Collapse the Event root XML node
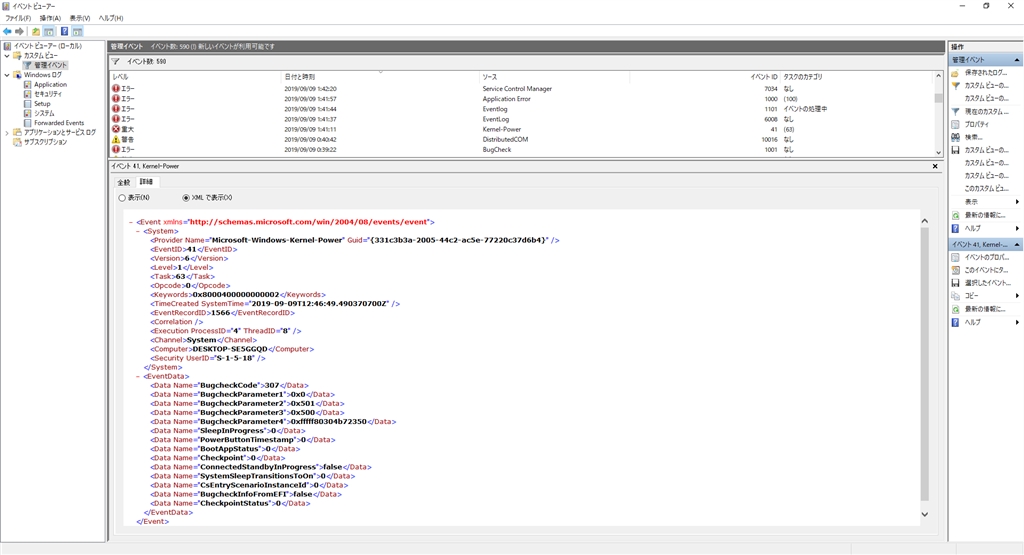The height and width of the screenshot is (555, 1024). tap(131, 222)
